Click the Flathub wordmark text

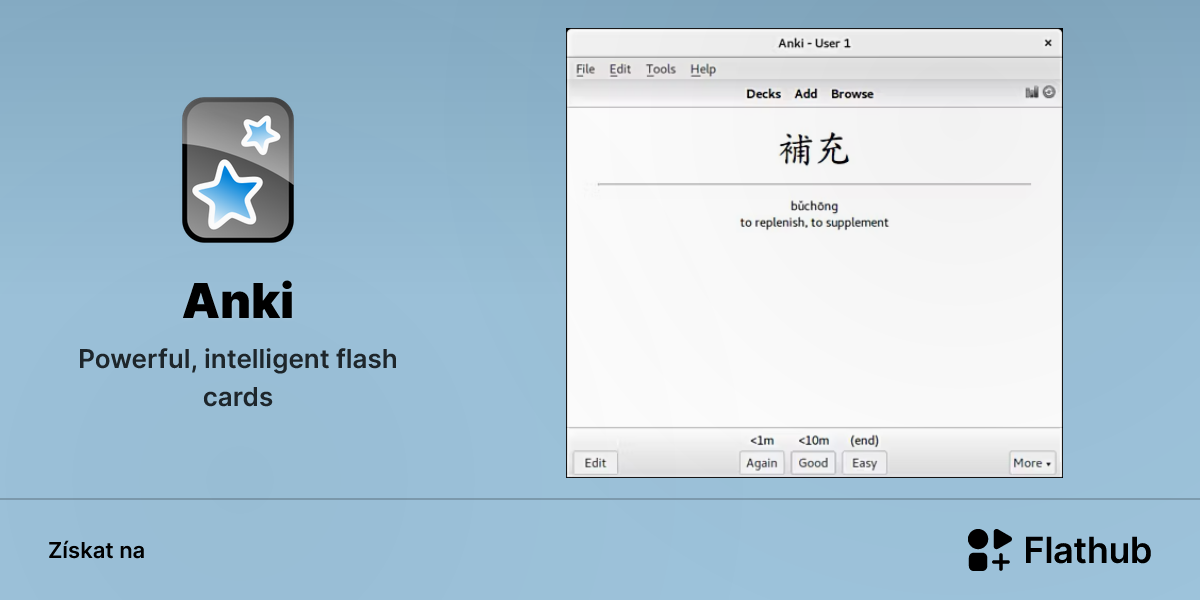[x=1088, y=551]
